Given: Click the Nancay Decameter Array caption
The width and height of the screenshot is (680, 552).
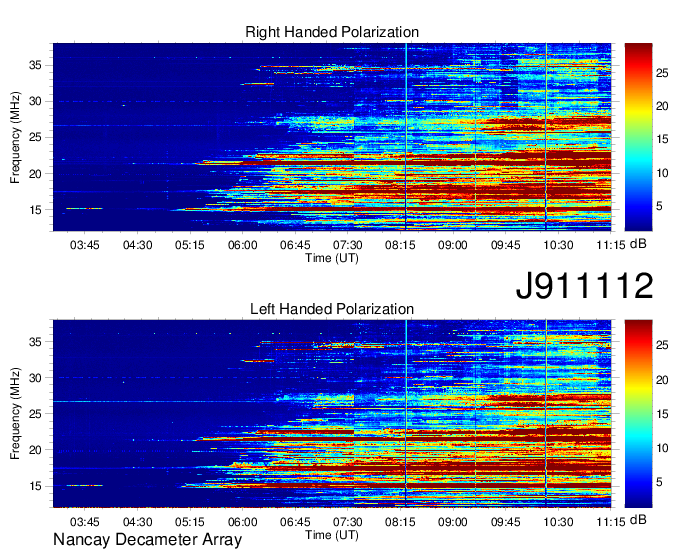Looking at the screenshot, I should [x=147, y=540].
